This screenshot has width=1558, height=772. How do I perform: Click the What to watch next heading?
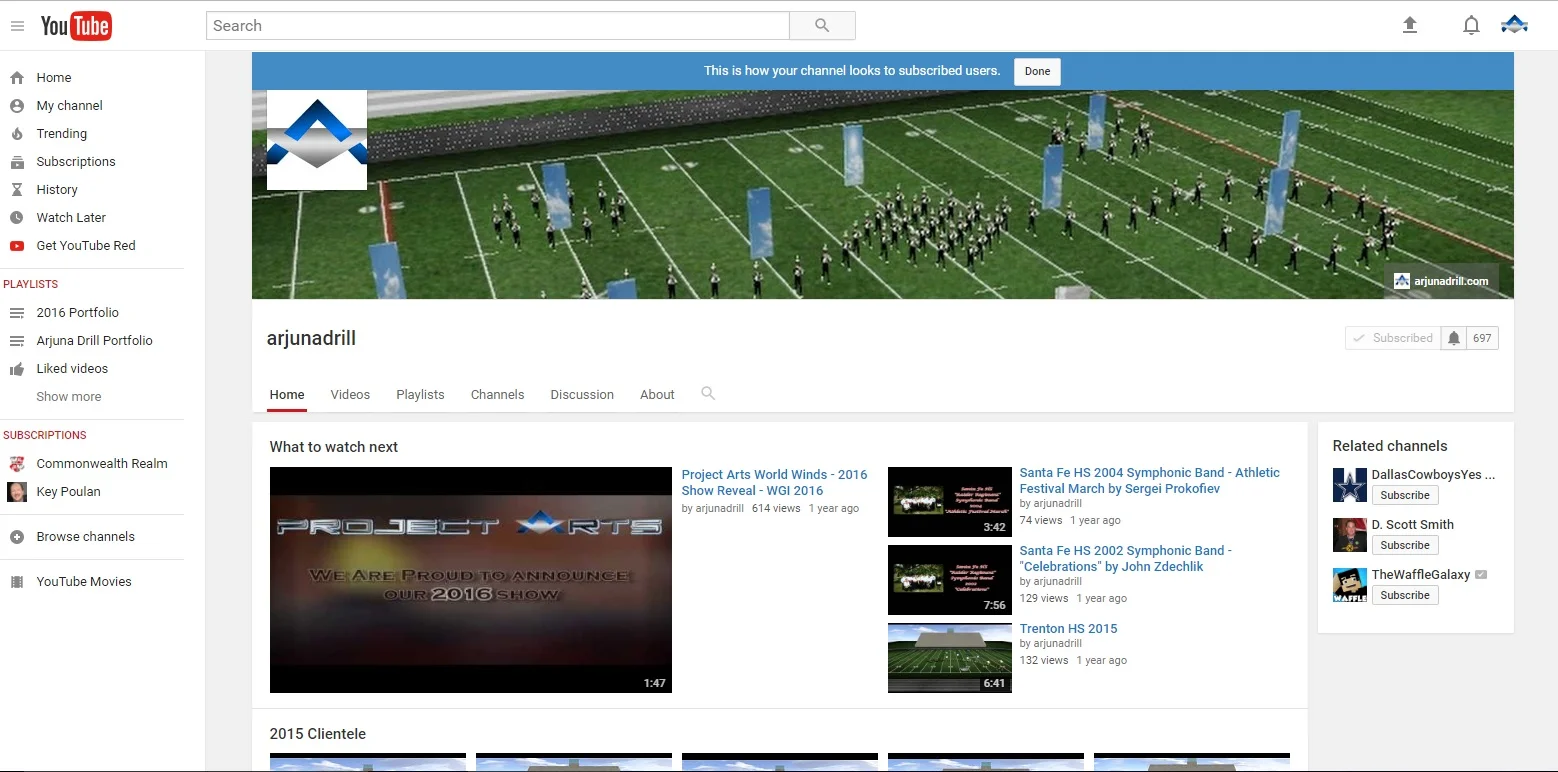[x=334, y=447]
